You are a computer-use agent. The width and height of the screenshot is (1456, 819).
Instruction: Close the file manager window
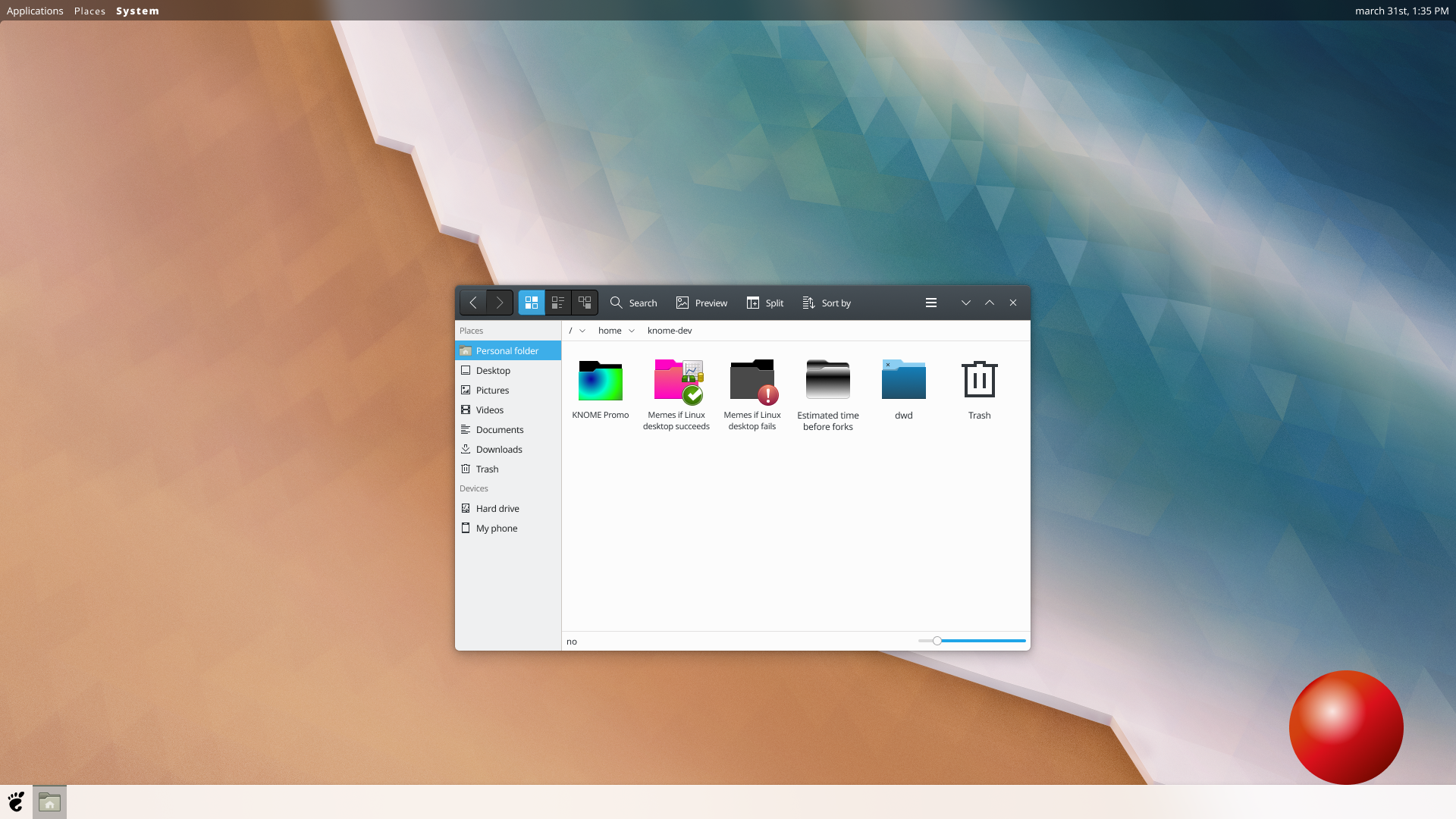tap(1013, 303)
